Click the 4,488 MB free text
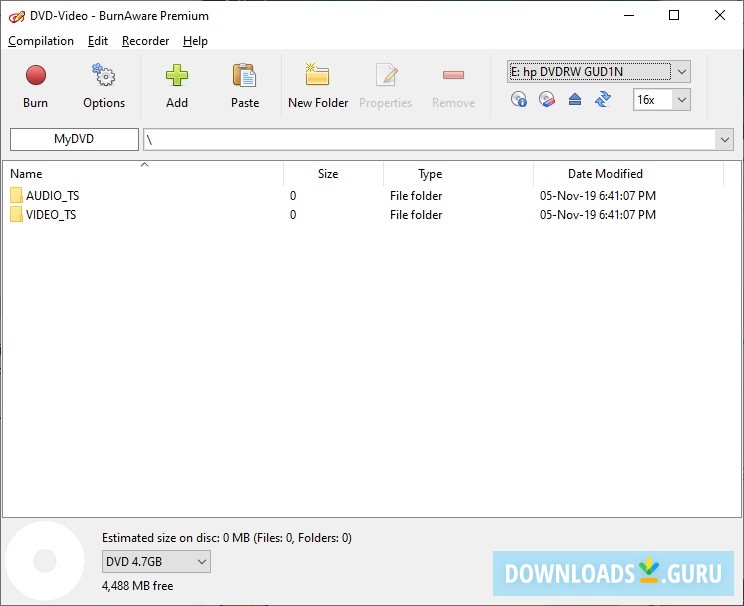Screen dimensions: 744x606 click(138, 586)
